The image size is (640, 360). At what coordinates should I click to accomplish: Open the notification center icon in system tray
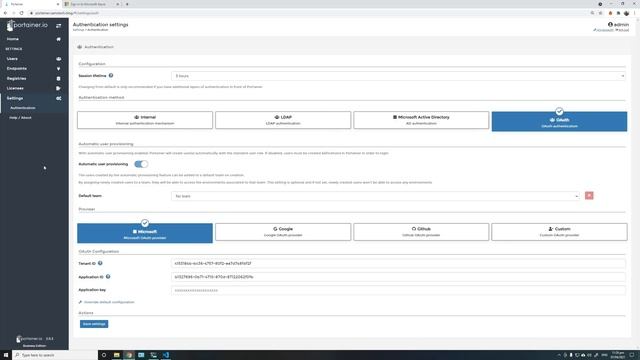(x=632, y=355)
